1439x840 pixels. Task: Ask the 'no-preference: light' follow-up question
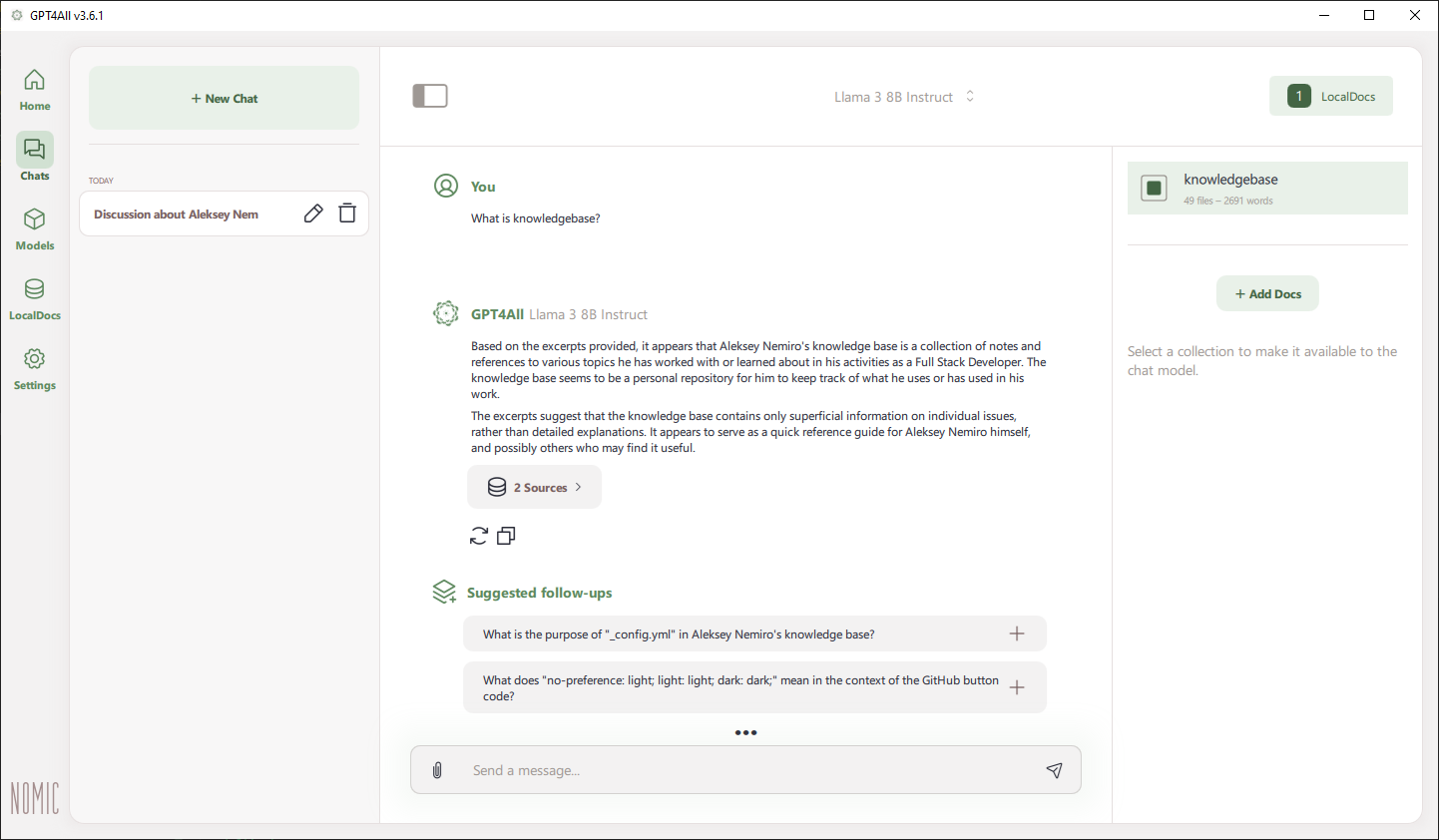pos(754,687)
